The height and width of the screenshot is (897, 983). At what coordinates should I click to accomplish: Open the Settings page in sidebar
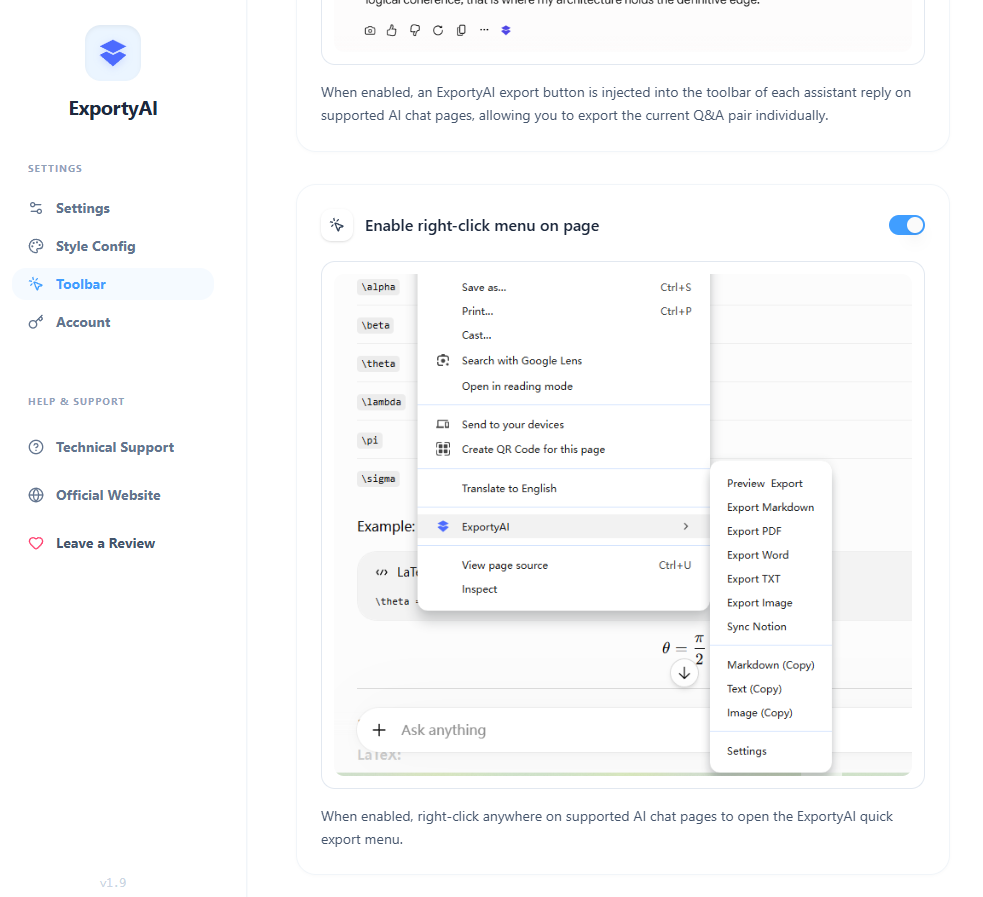[x=113, y=208]
